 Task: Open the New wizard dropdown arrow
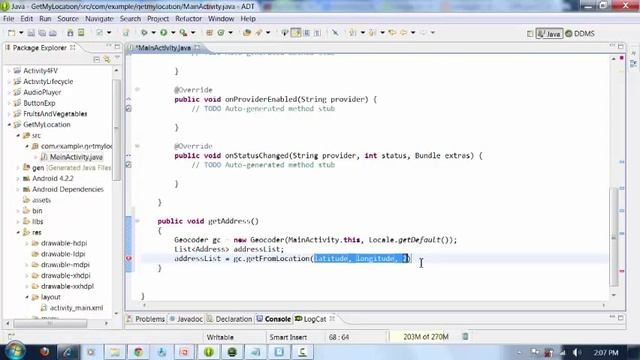[21, 33]
